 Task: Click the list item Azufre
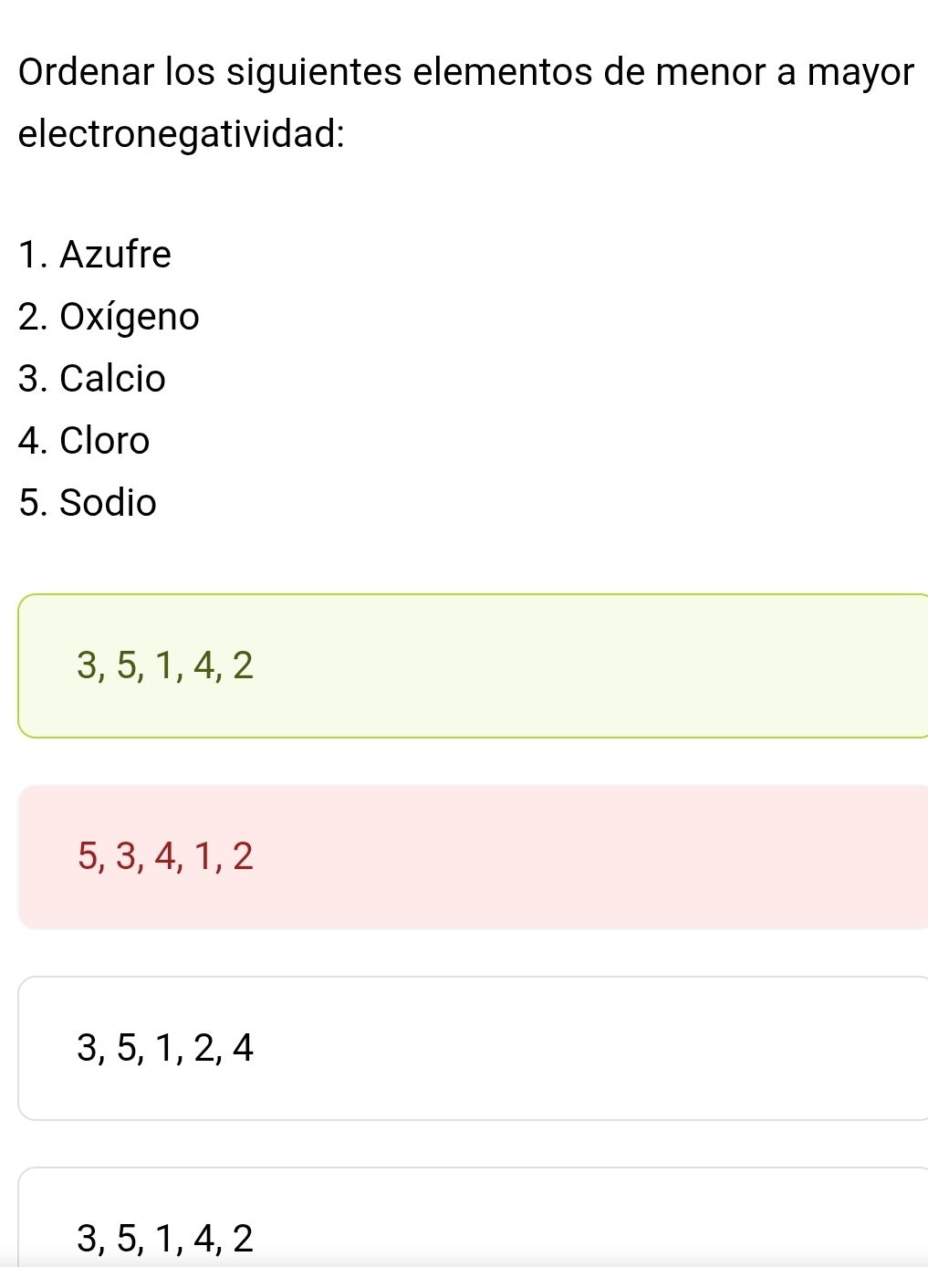click(115, 254)
